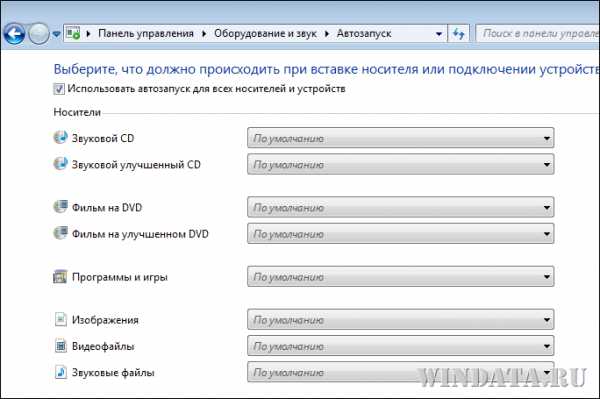Click the refresh icon beside address bar

click(458, 34)
